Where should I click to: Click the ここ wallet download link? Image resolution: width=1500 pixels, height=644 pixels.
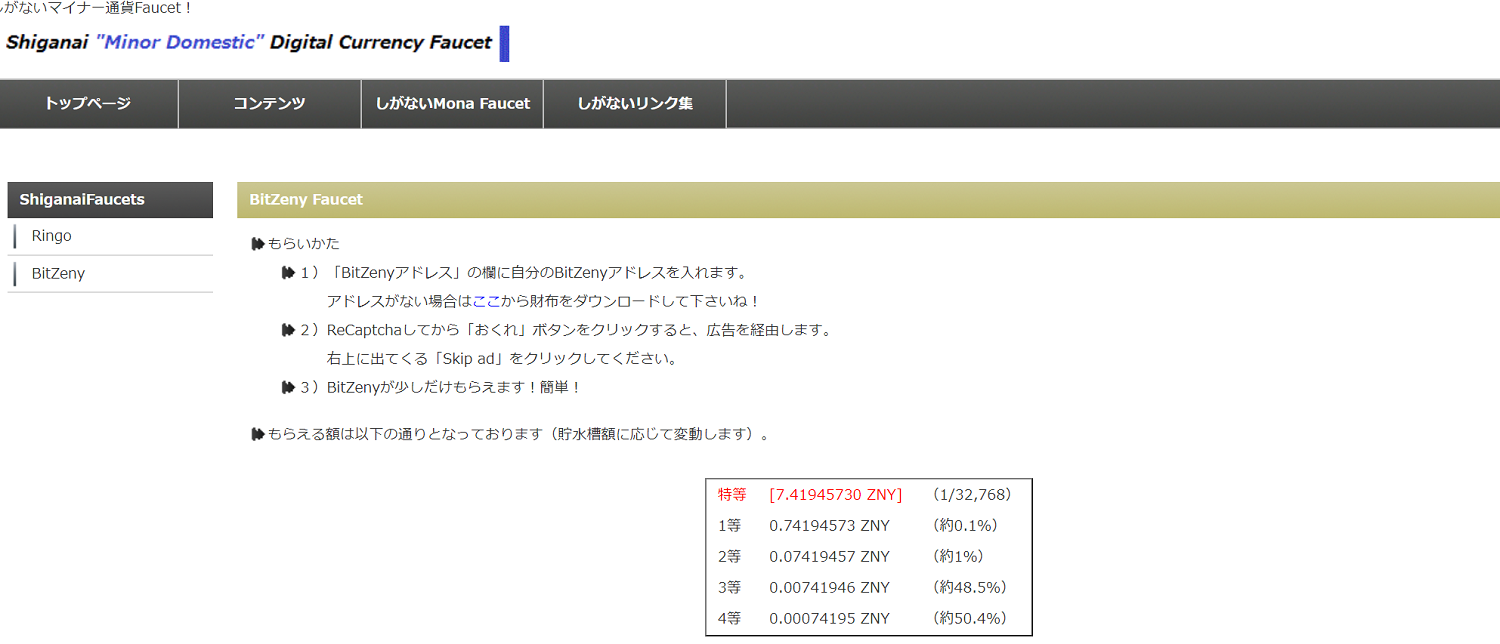(486, 301)
